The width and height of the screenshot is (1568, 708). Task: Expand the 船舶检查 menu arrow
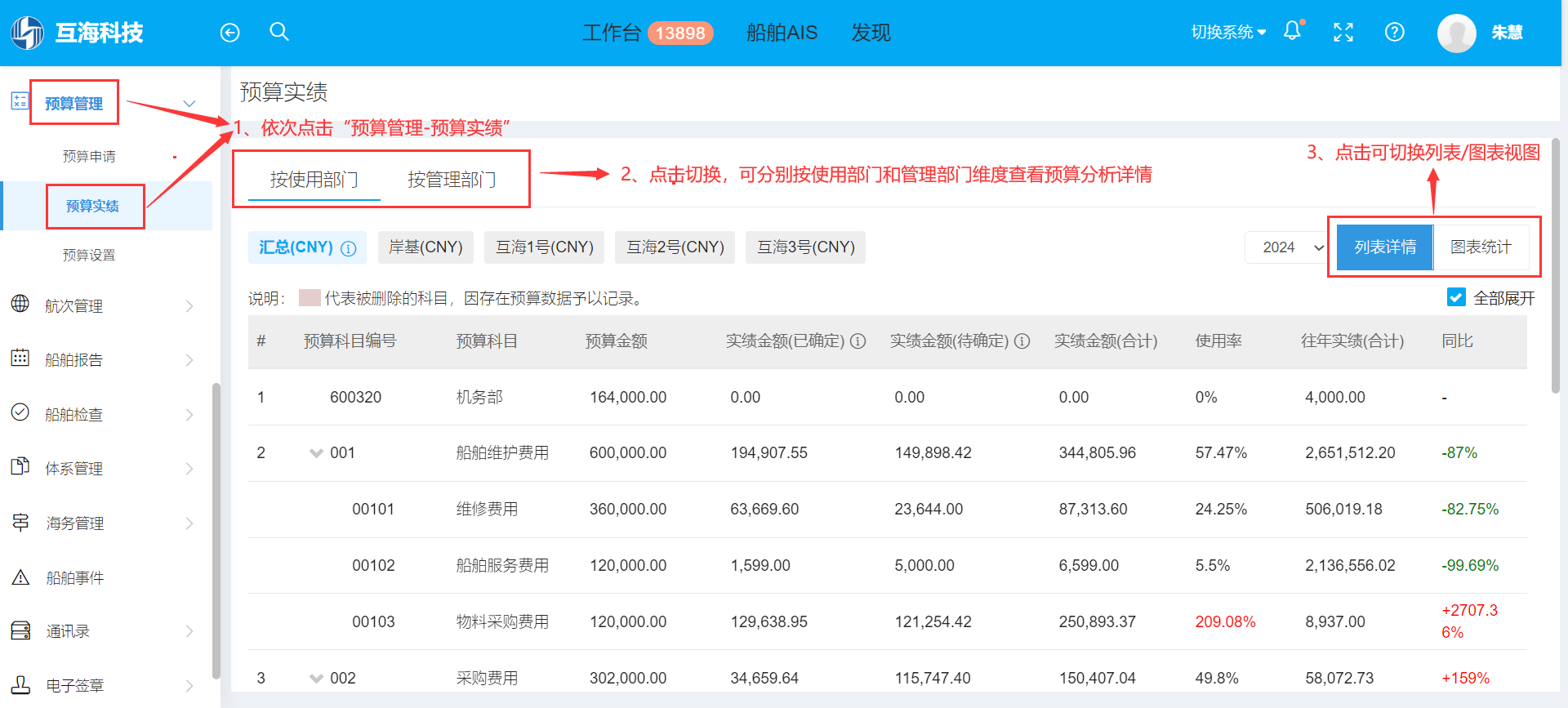pos(189,415)
